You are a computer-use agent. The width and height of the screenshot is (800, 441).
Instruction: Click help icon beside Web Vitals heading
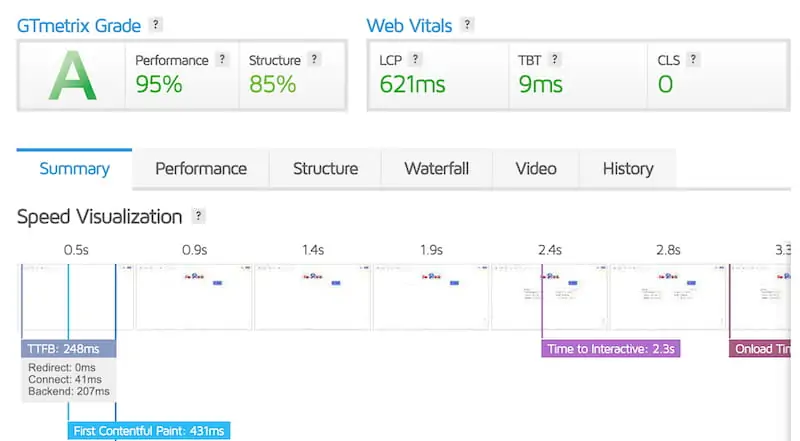tap(468, 24)
